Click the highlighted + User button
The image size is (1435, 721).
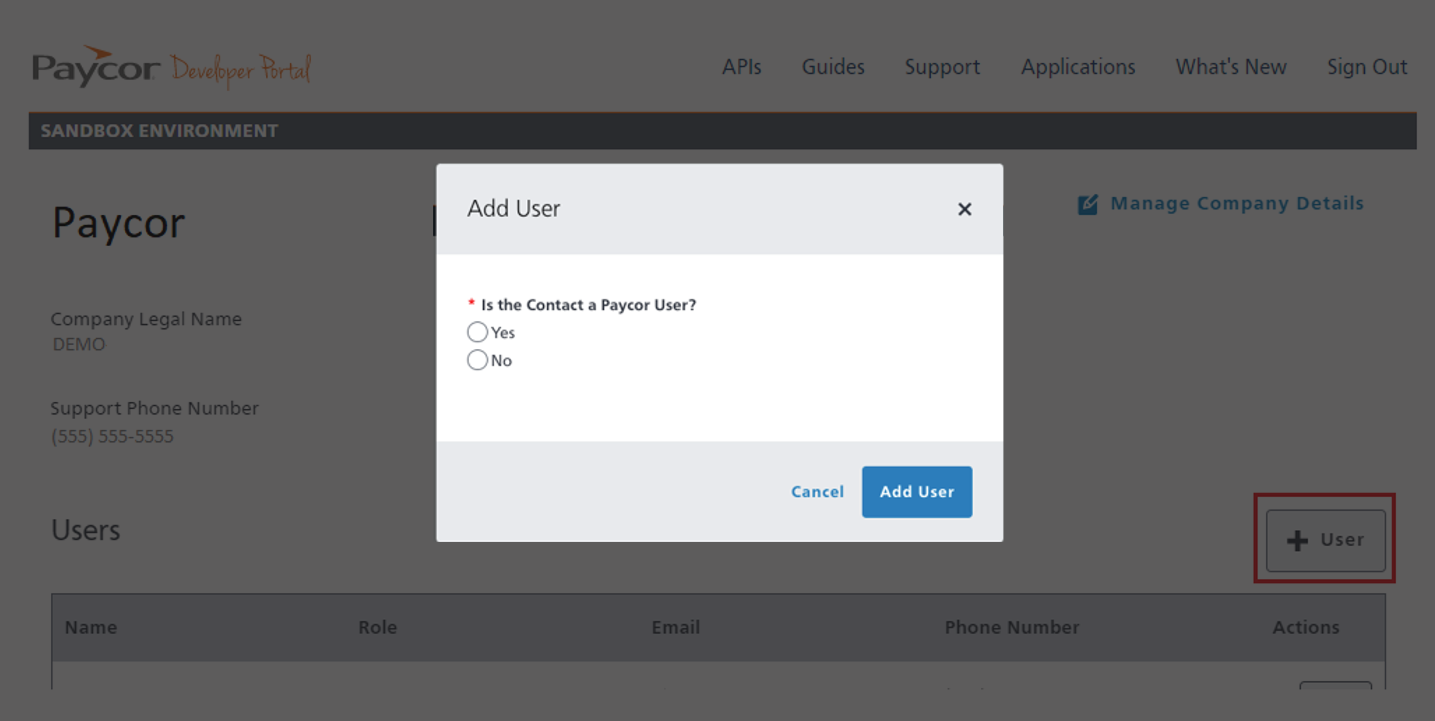(1324, 539)
